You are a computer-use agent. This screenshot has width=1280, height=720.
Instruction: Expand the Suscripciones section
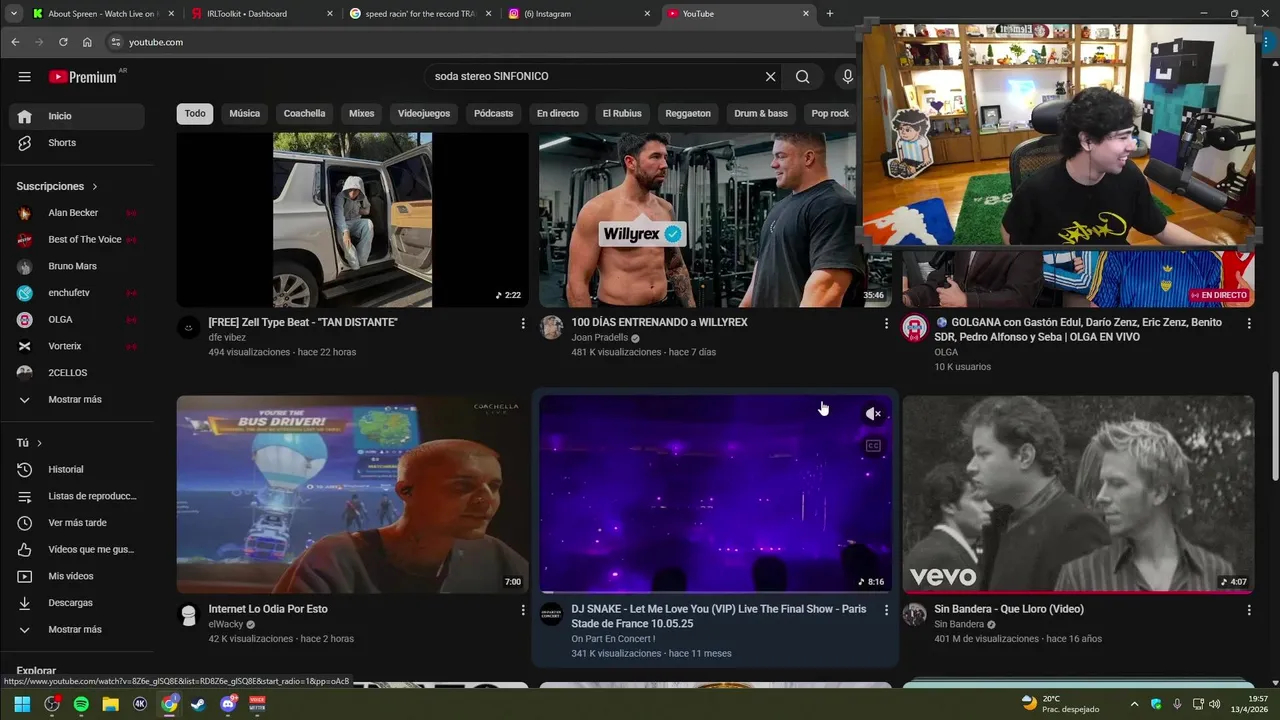tap(57, 186)
